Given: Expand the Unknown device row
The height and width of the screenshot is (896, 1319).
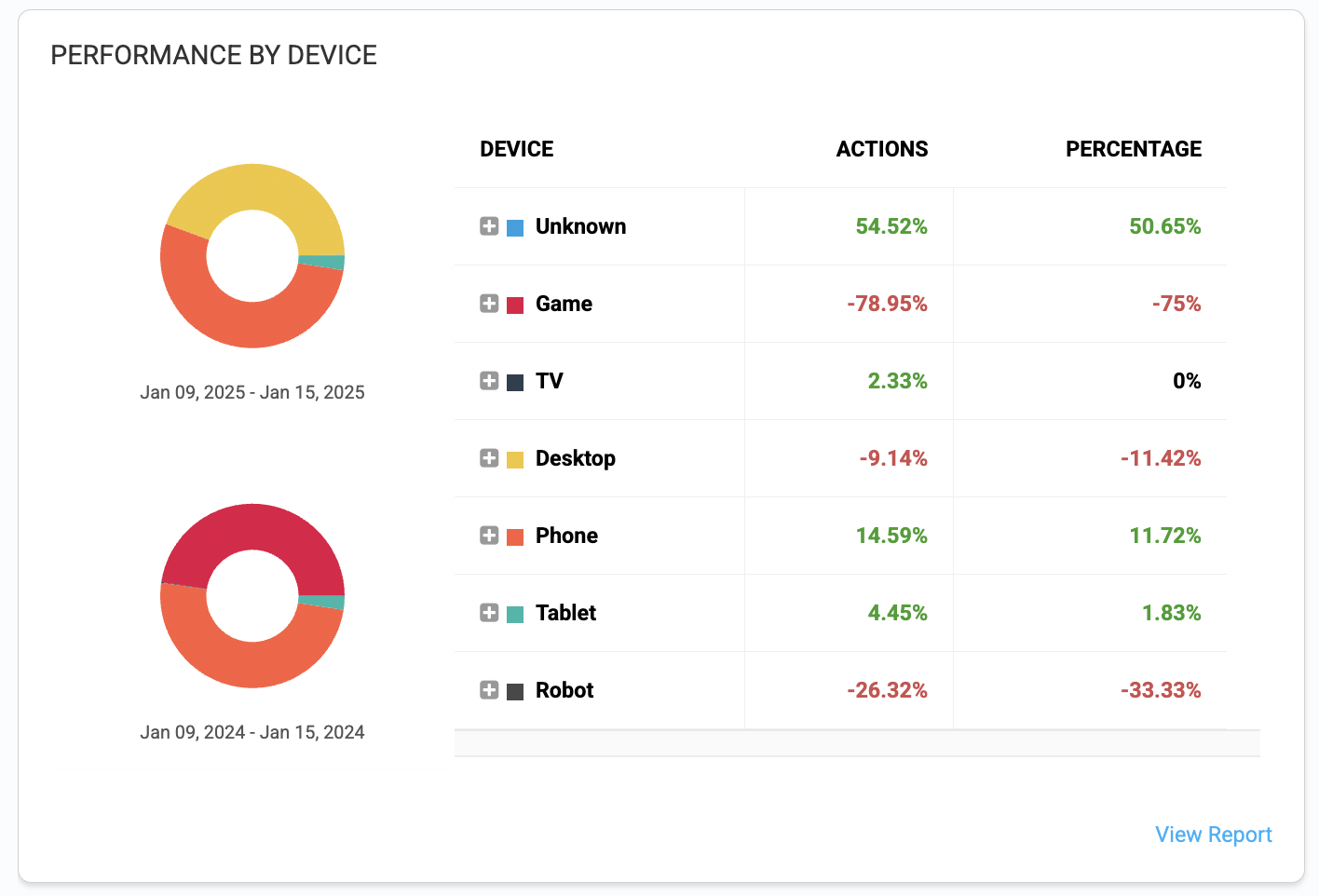Looking at the screenshot, I should 489,226.
